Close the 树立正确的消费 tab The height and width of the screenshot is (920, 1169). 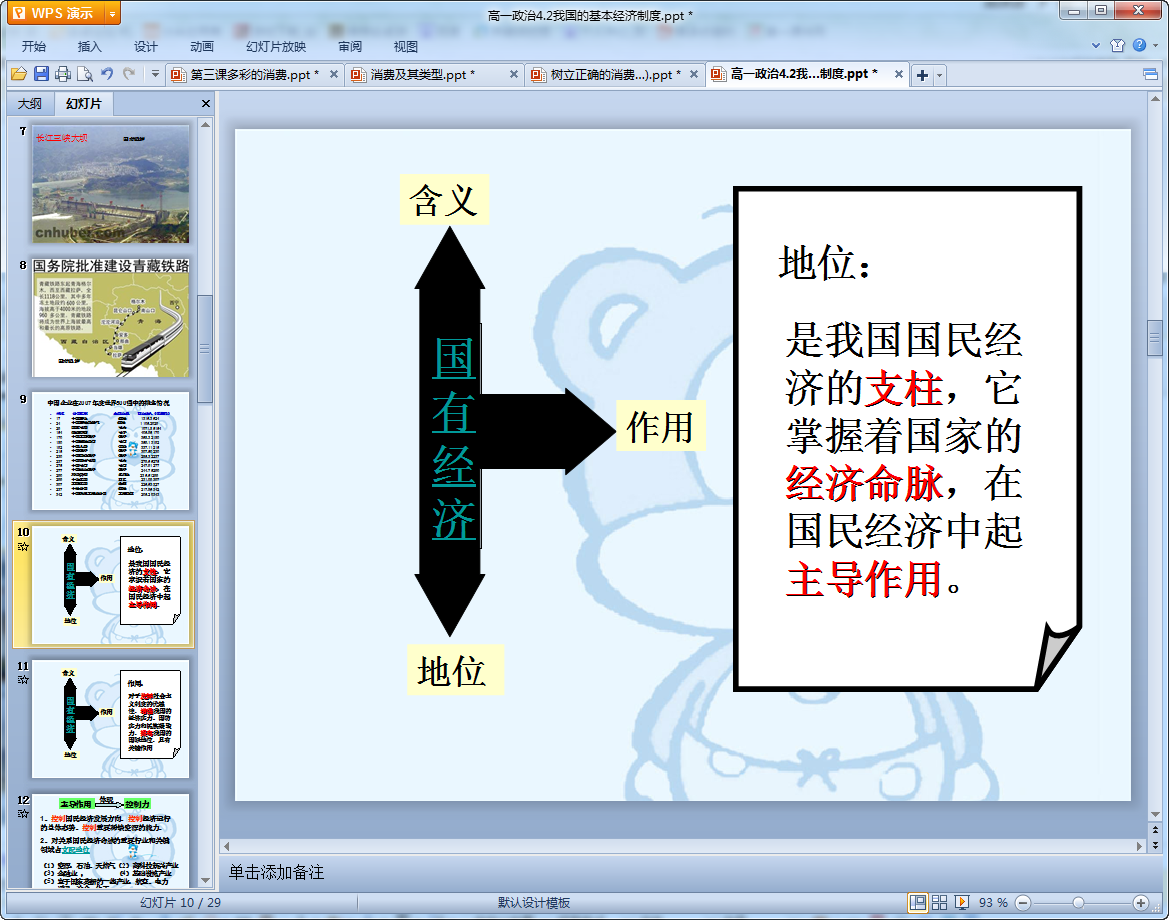pyautogui.click(x=694, y=75)
